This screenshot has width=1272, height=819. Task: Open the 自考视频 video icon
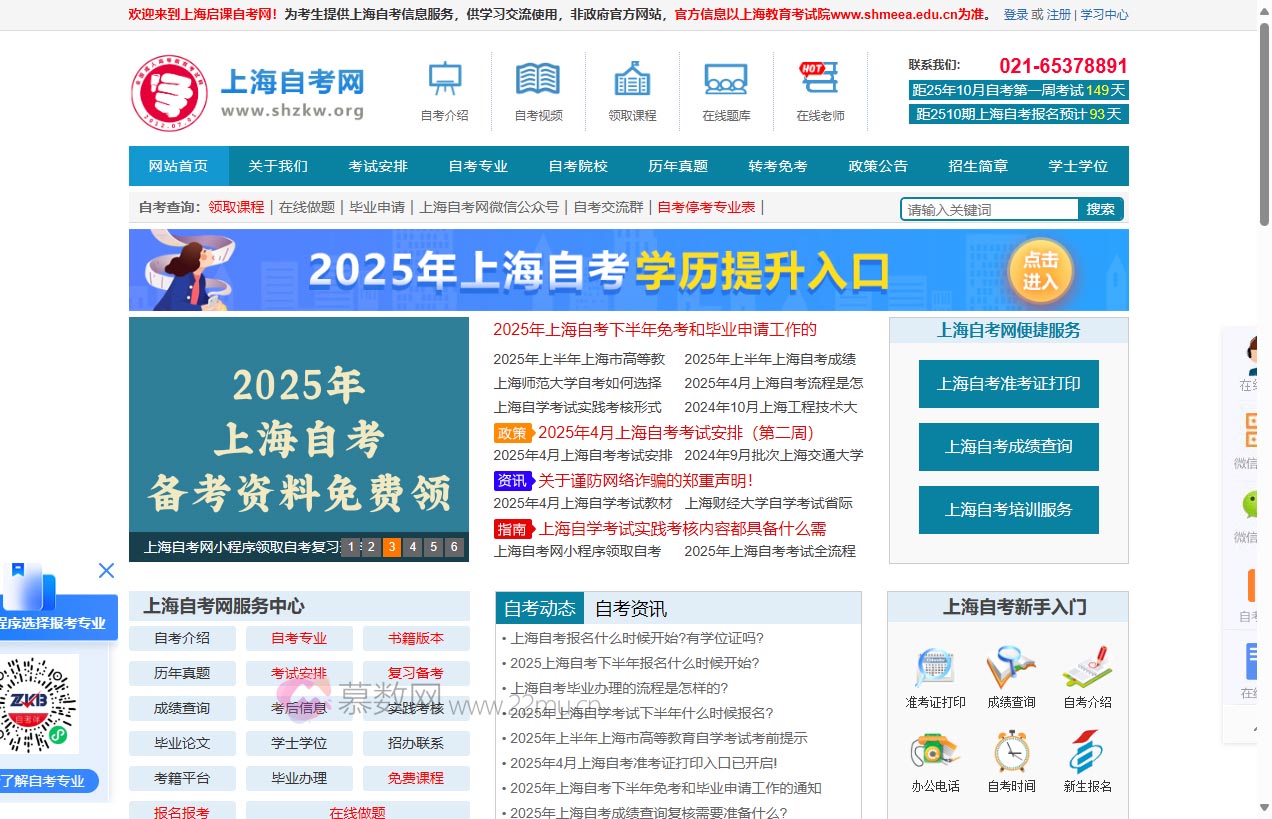pos(537,80)
